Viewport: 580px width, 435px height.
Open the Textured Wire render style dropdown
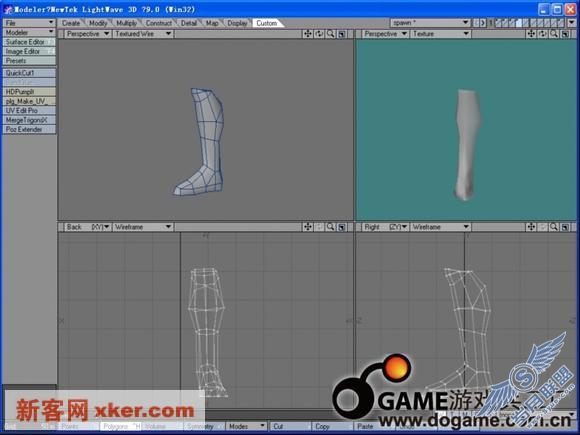[x=143, y=34]
